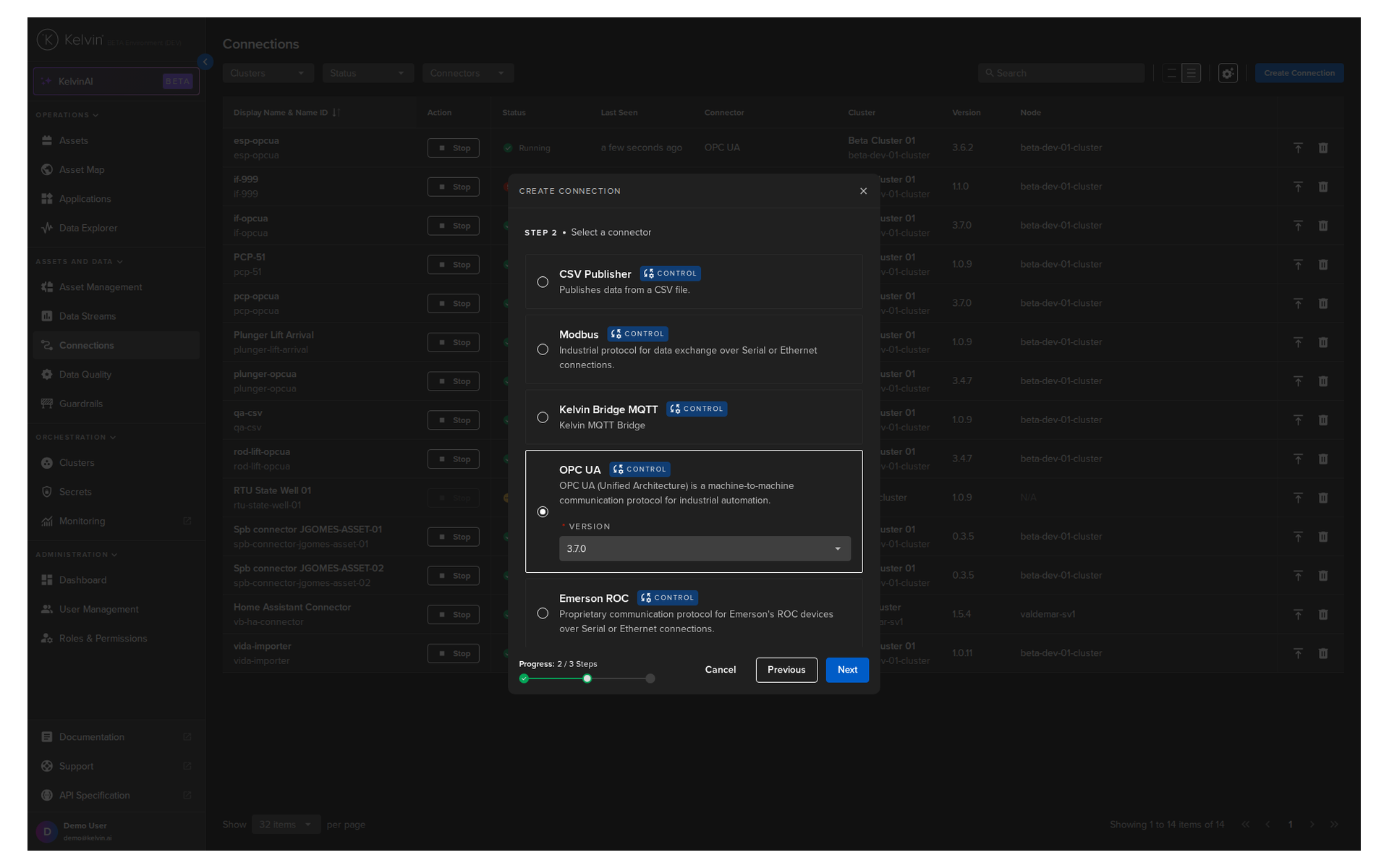
Task: Open the table settings gear icon
Action: 1227,73
